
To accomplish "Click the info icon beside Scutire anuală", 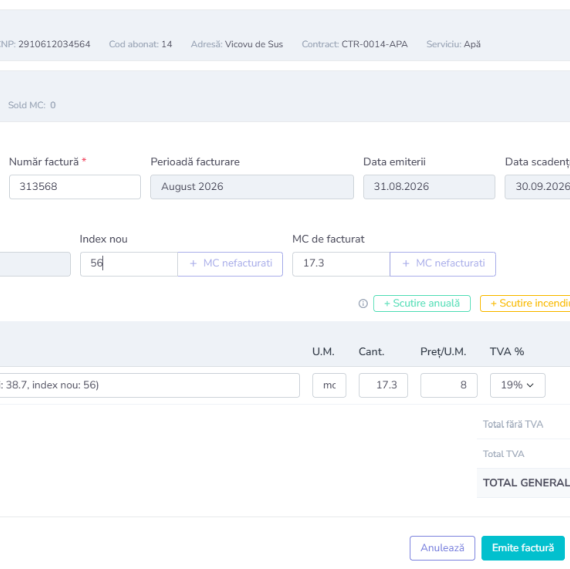I will click(x=363, y=304).
